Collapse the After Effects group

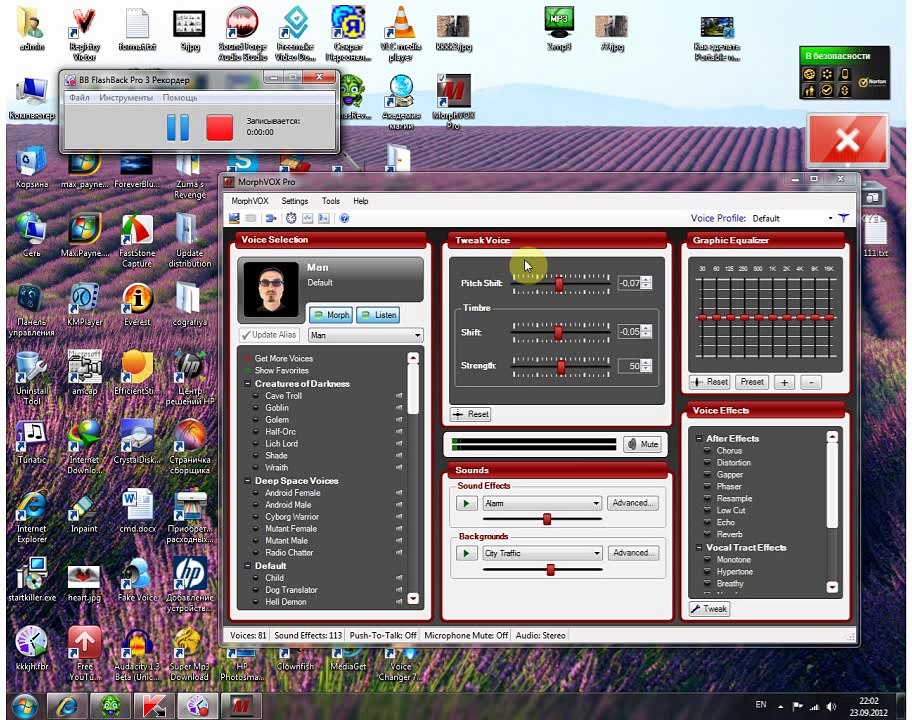[x=699, y=439]
